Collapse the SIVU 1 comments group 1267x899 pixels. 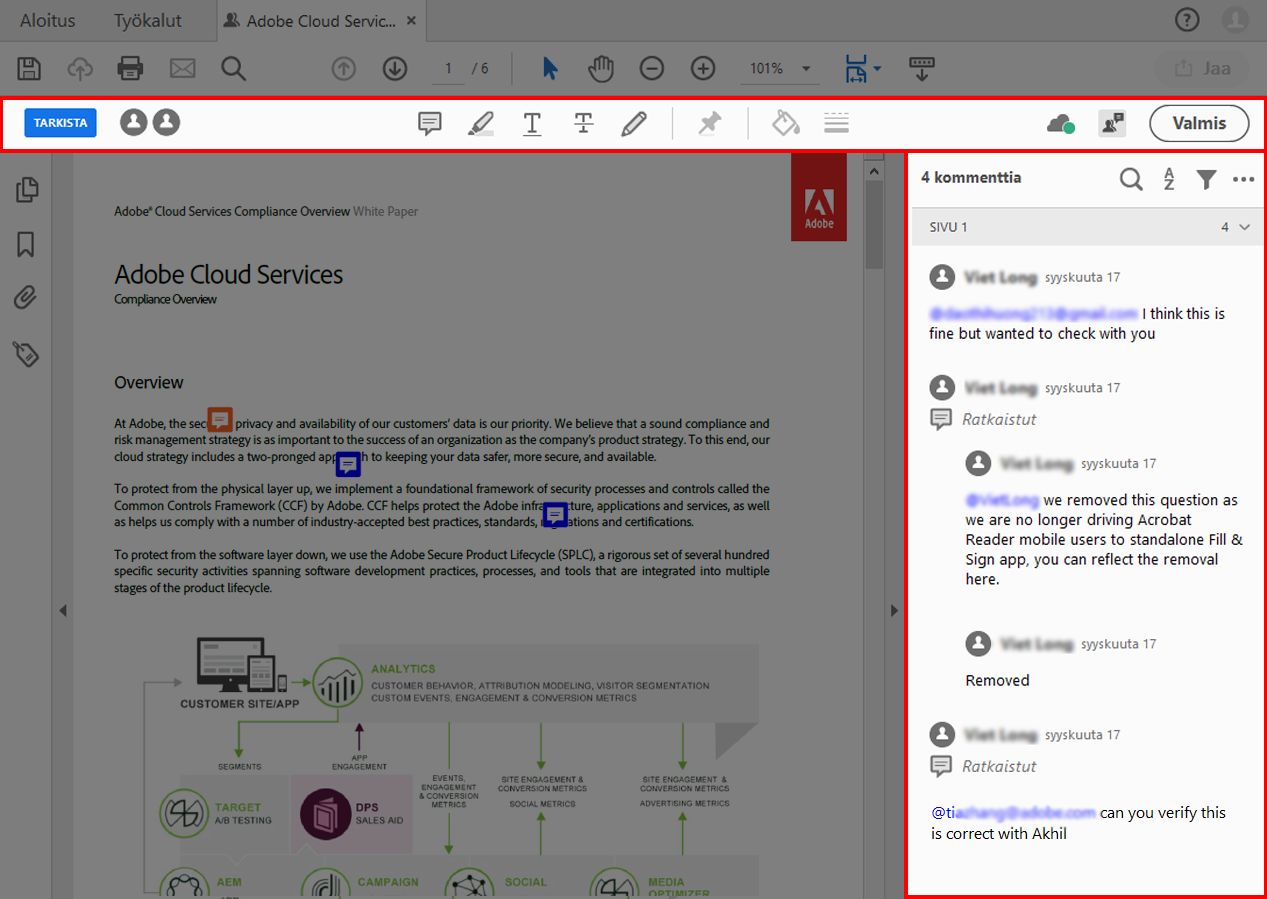pos(1244,227)
